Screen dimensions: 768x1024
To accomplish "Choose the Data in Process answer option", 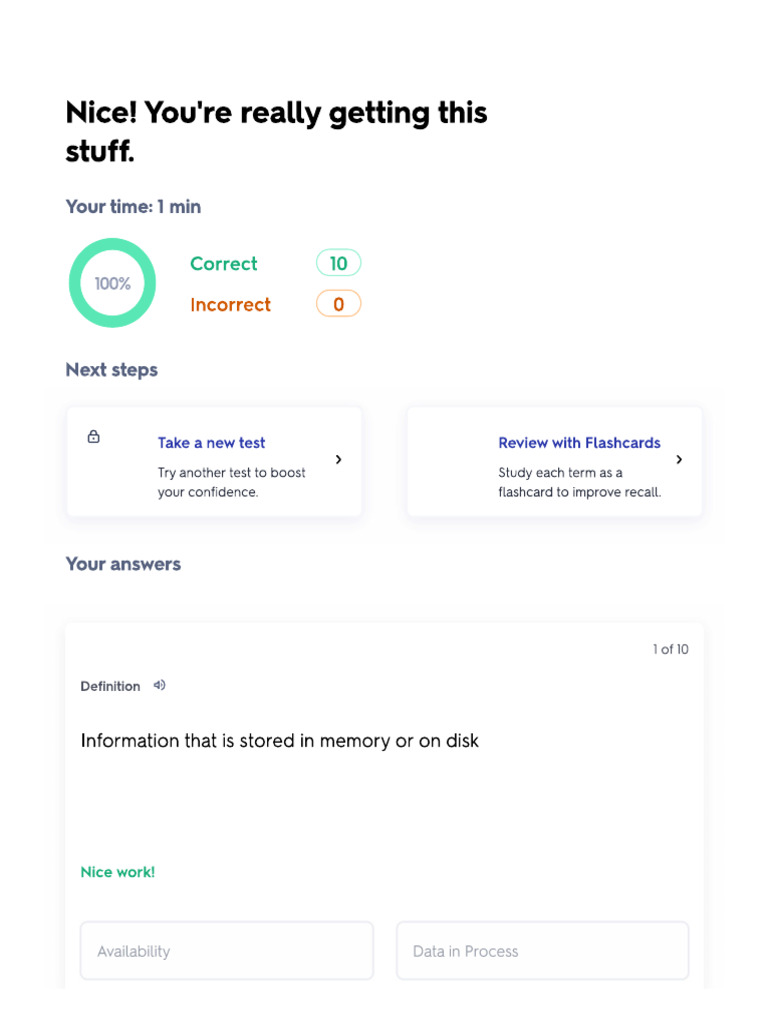I will point(542,951).
